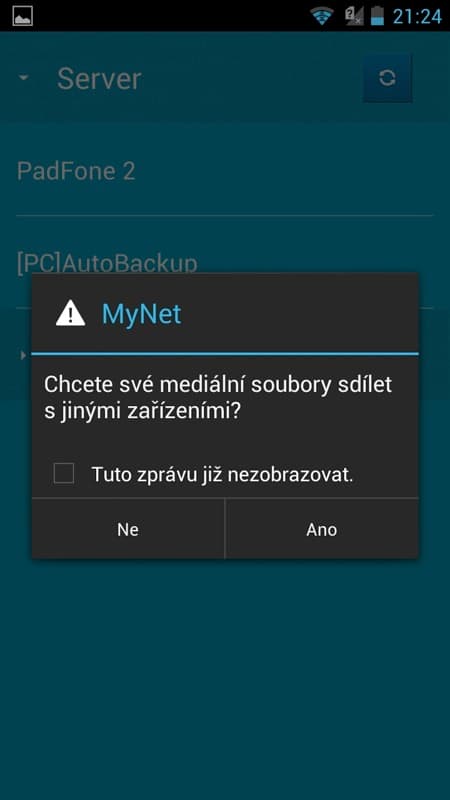Click the blue divider under the MyNet title

[x=225, y=353]
